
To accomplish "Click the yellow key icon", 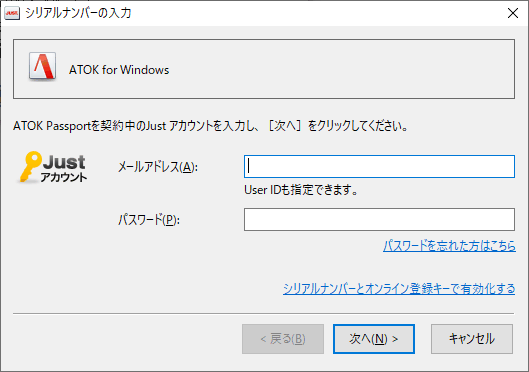I will pyautogui.click(x=30, y=166).
